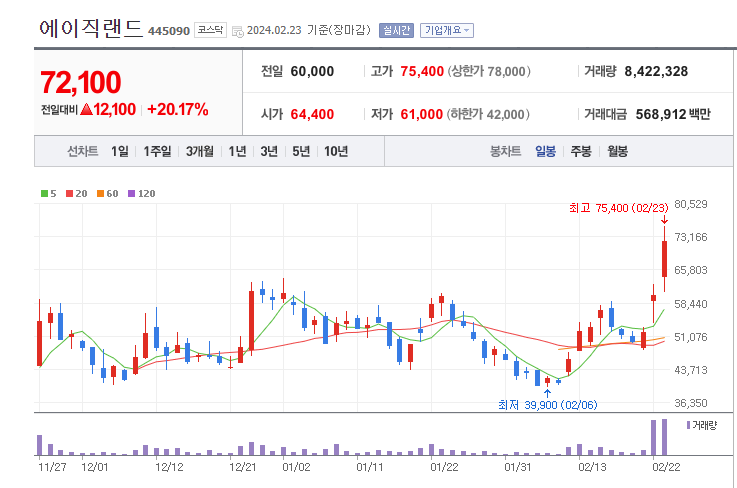Image resolution: width=737 pixels, height=488 pixels.
Task: Click the 에이직랜드 stock name title
Action: point(91,29)
